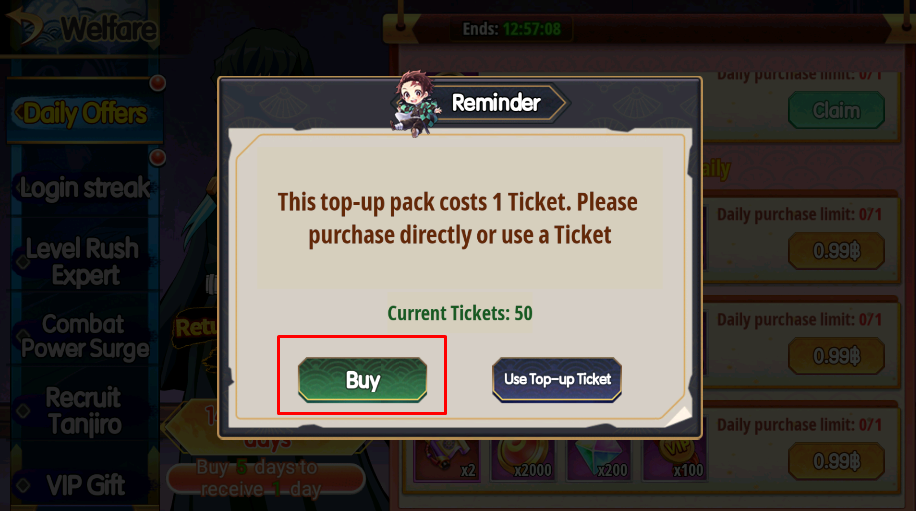Click the Ends countdown timer
Image resolution: width=916 pixels, height=511 pixels.
pos(512,29)
